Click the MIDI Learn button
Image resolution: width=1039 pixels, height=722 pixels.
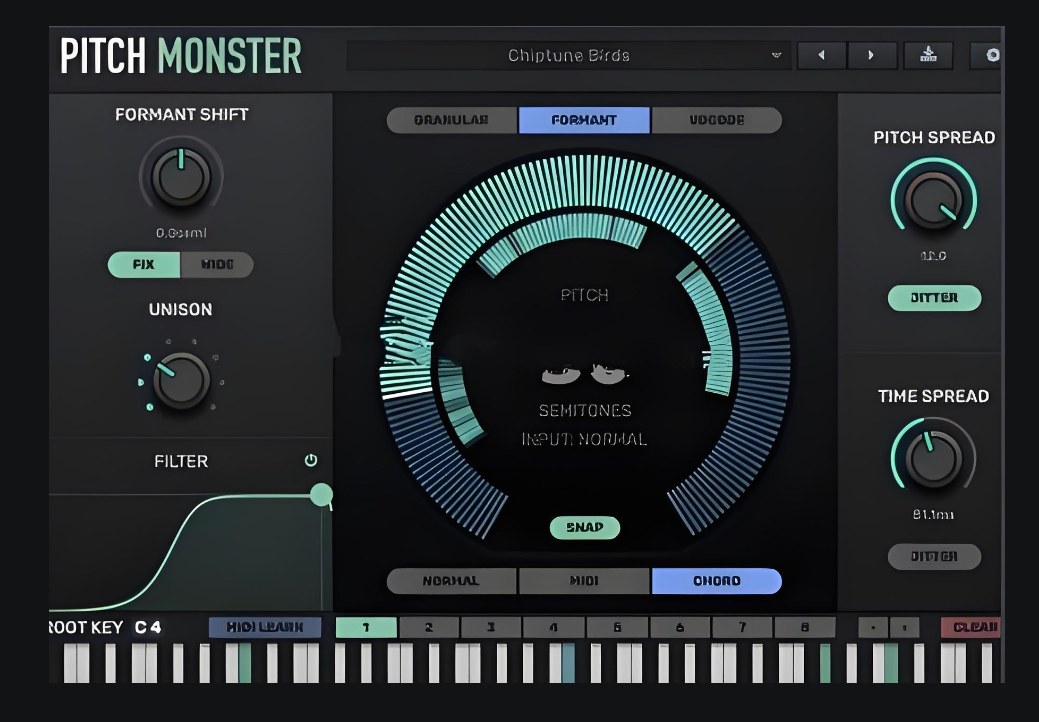click(265, 627)
